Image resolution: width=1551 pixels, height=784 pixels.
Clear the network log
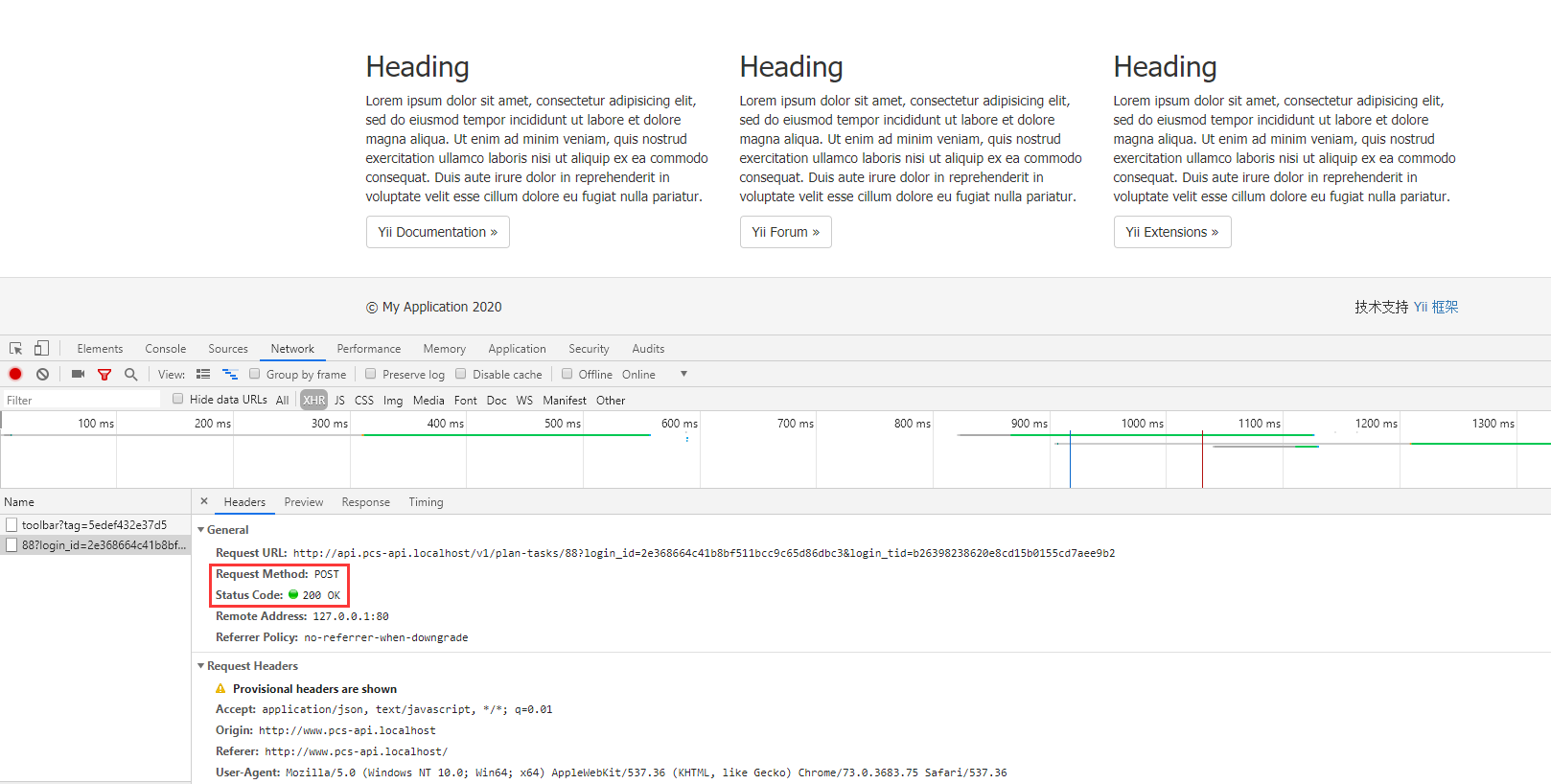pos(42,375)
